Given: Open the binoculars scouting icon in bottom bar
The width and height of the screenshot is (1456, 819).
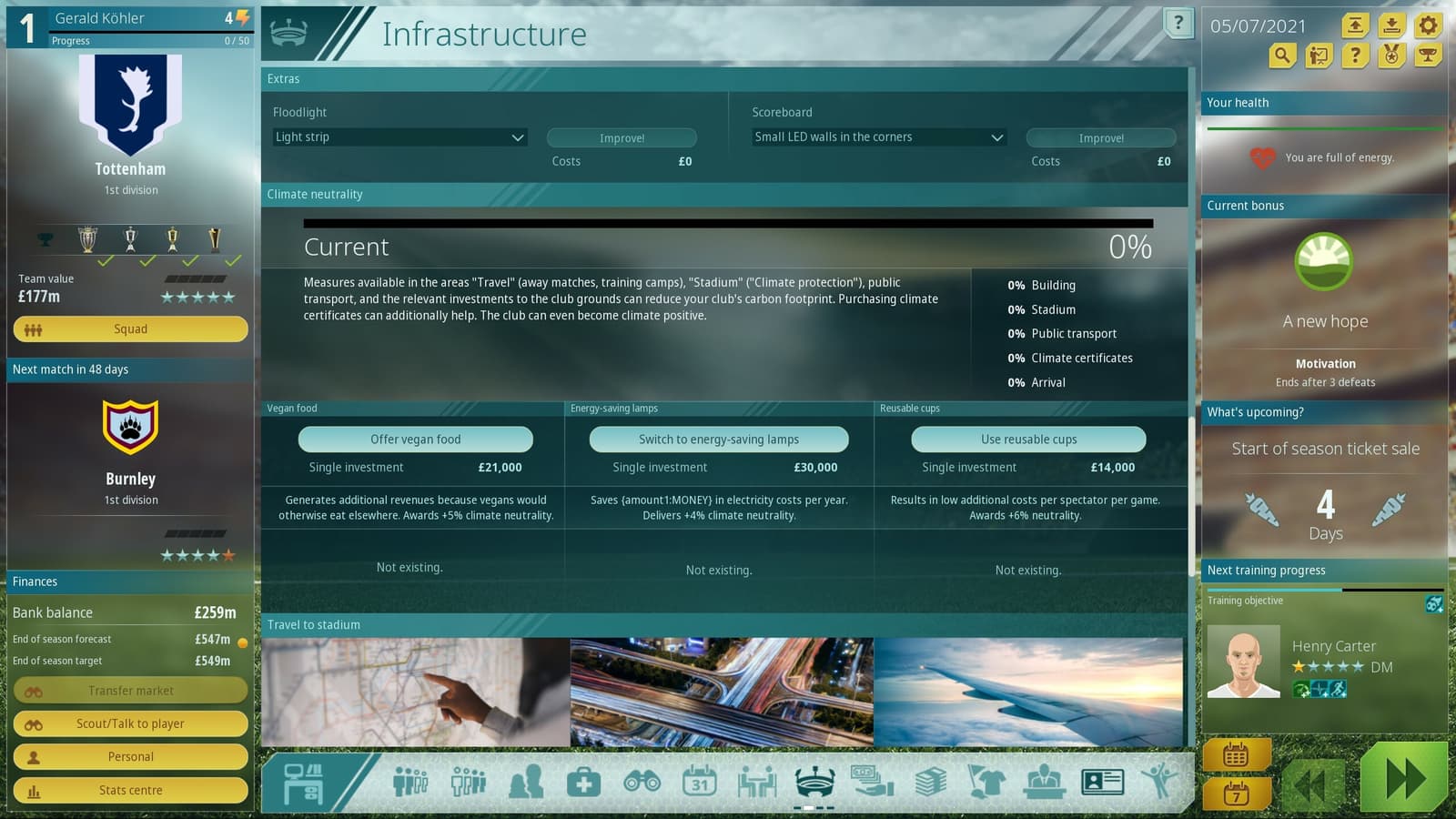Looking at the screenshot, I should (642, 781).
